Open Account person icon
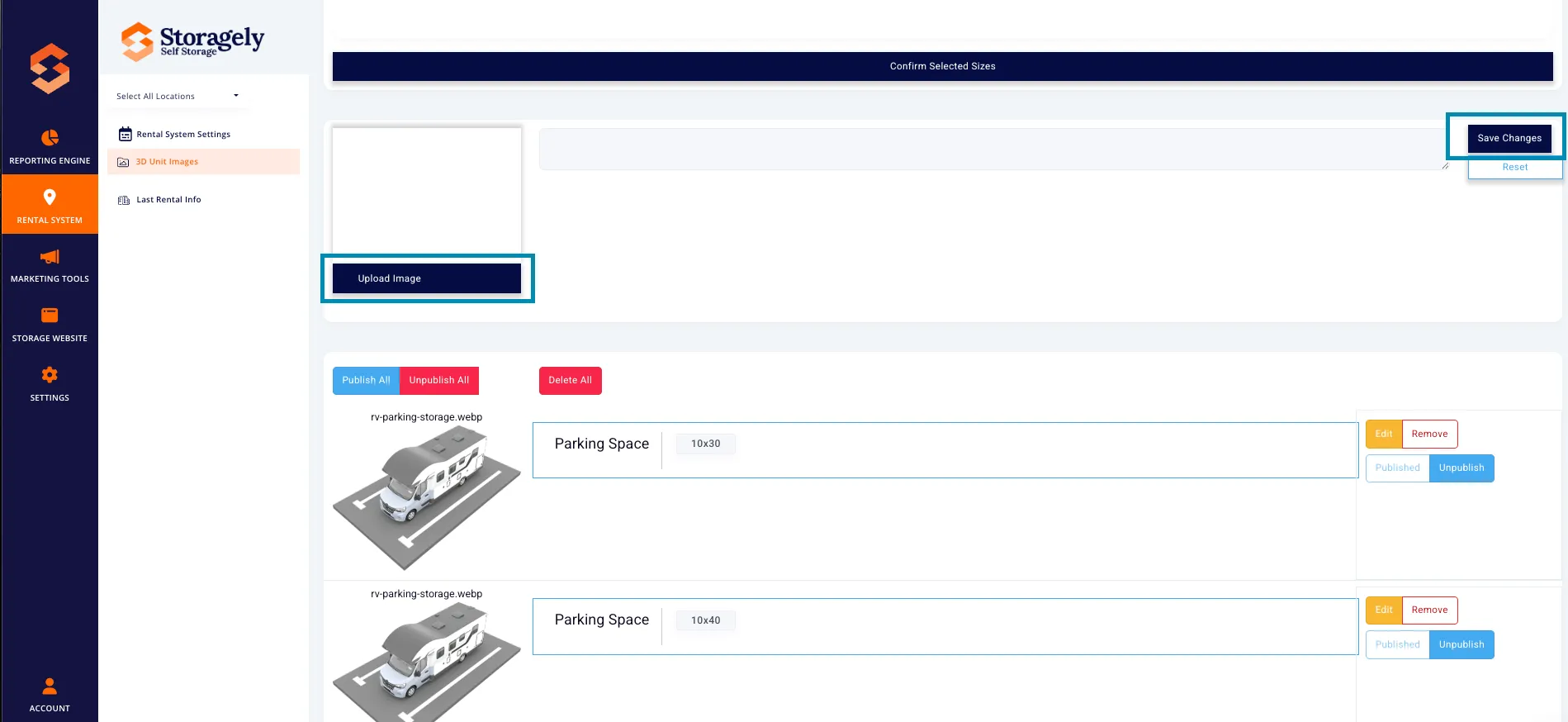The height and width of the screenshot is (722, 1568). pos(50,686)
